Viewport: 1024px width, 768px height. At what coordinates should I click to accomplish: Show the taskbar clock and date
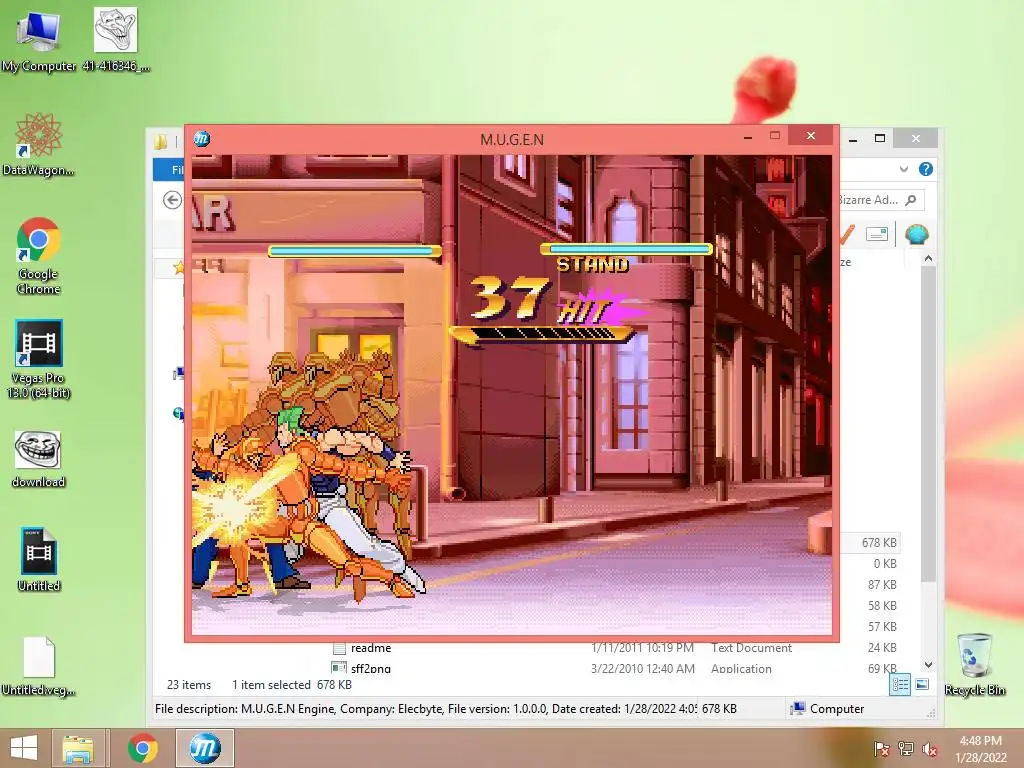pos(981,749)
